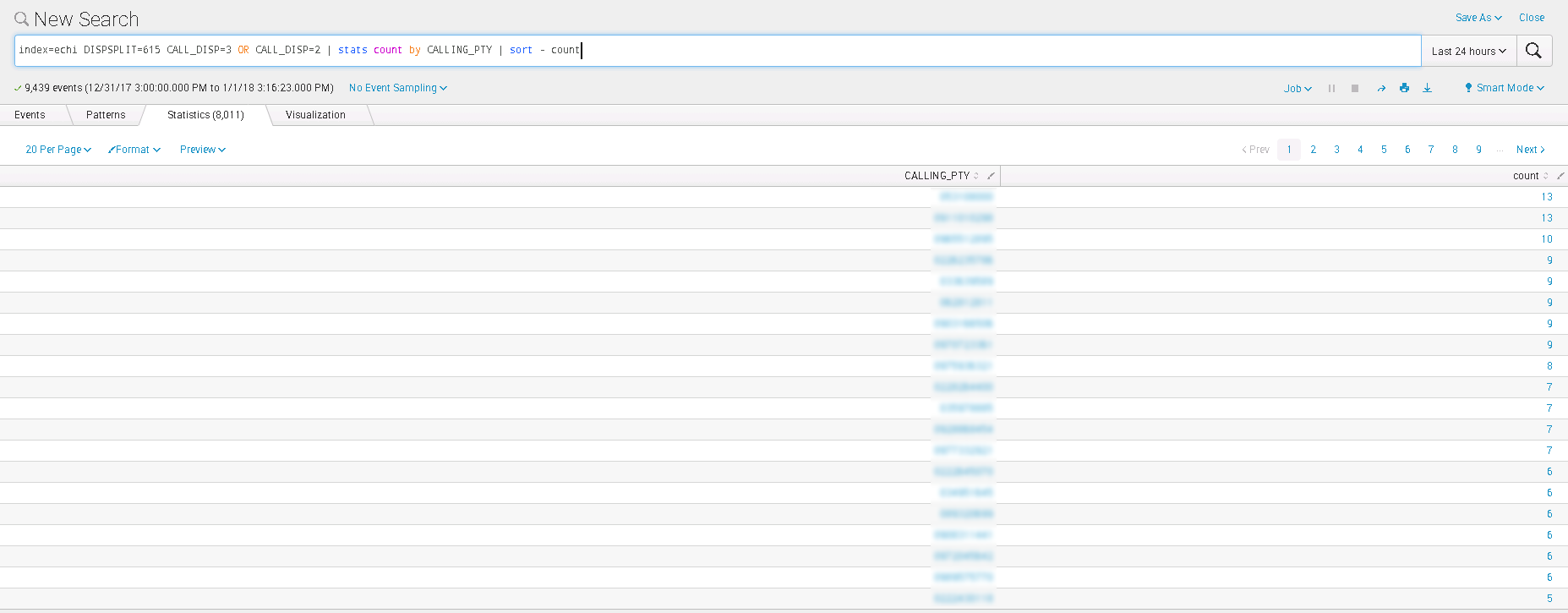Run search with the magnifier button
This screenshot has width=1568, height=613.
pyautogui.click(x=1533, y=51)
